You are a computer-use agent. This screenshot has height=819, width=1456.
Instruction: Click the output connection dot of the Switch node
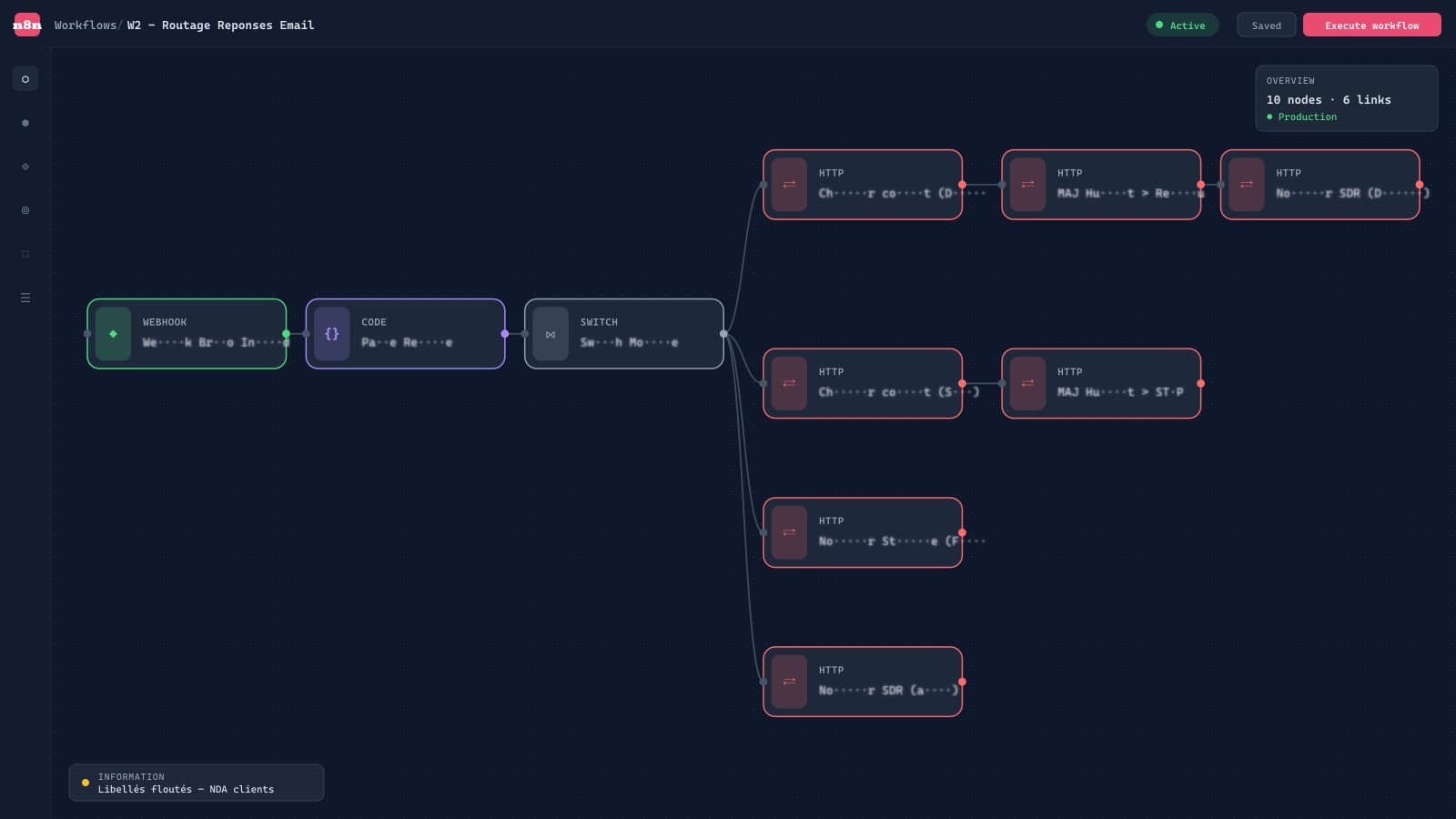[x=723, y=334]
